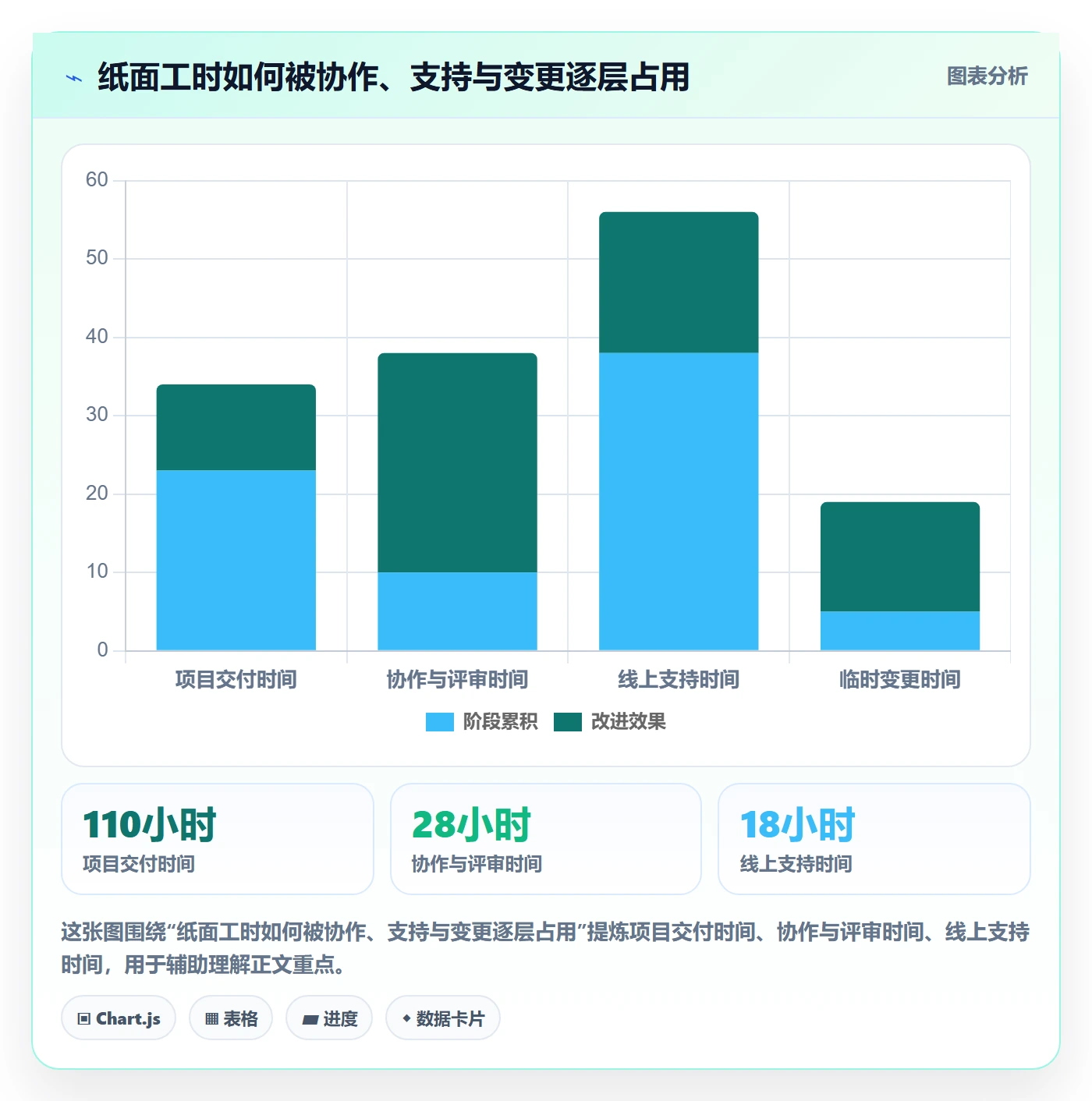Click the diamond icon in 数据卡片 tag
This screenshot has width=1092, height=1101.
406,1018
